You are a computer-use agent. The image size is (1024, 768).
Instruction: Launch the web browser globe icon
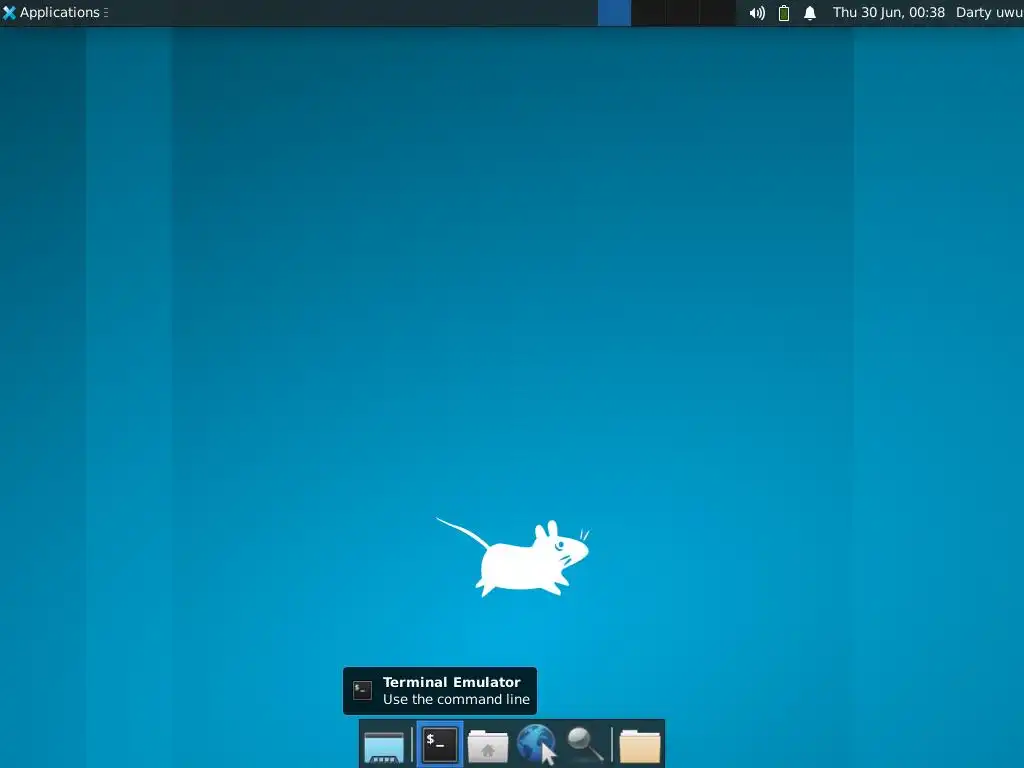click(536, 744)
